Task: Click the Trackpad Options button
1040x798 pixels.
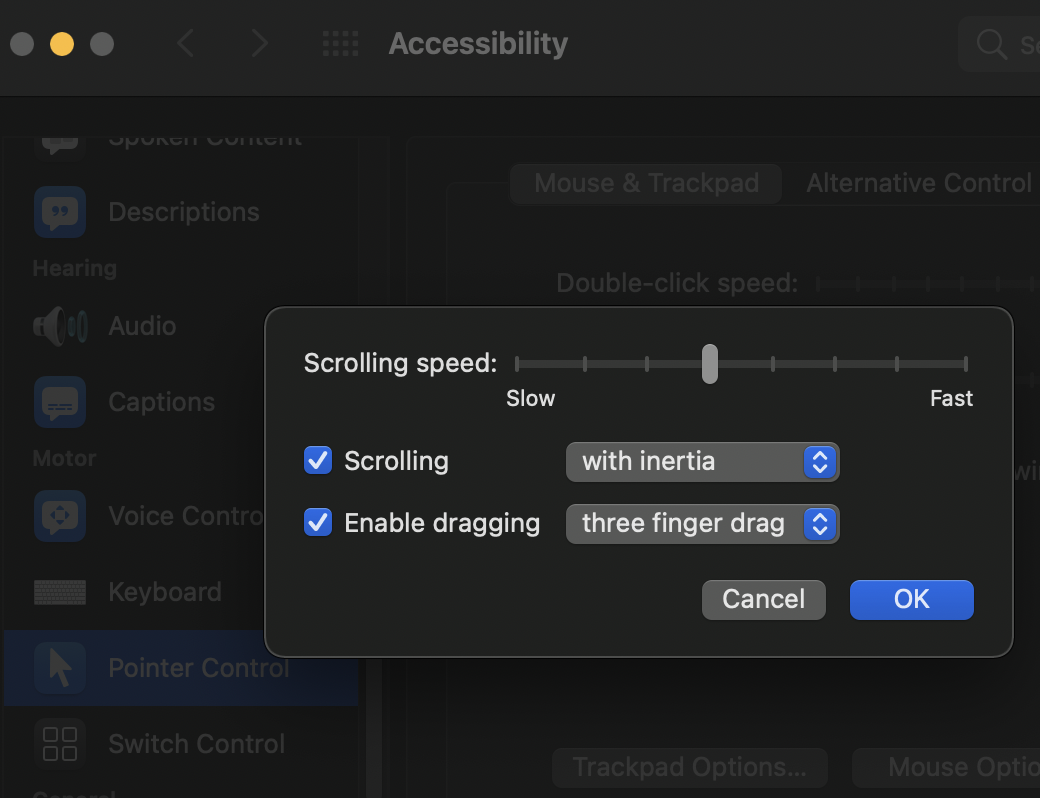Action: (x=689, y=767)
